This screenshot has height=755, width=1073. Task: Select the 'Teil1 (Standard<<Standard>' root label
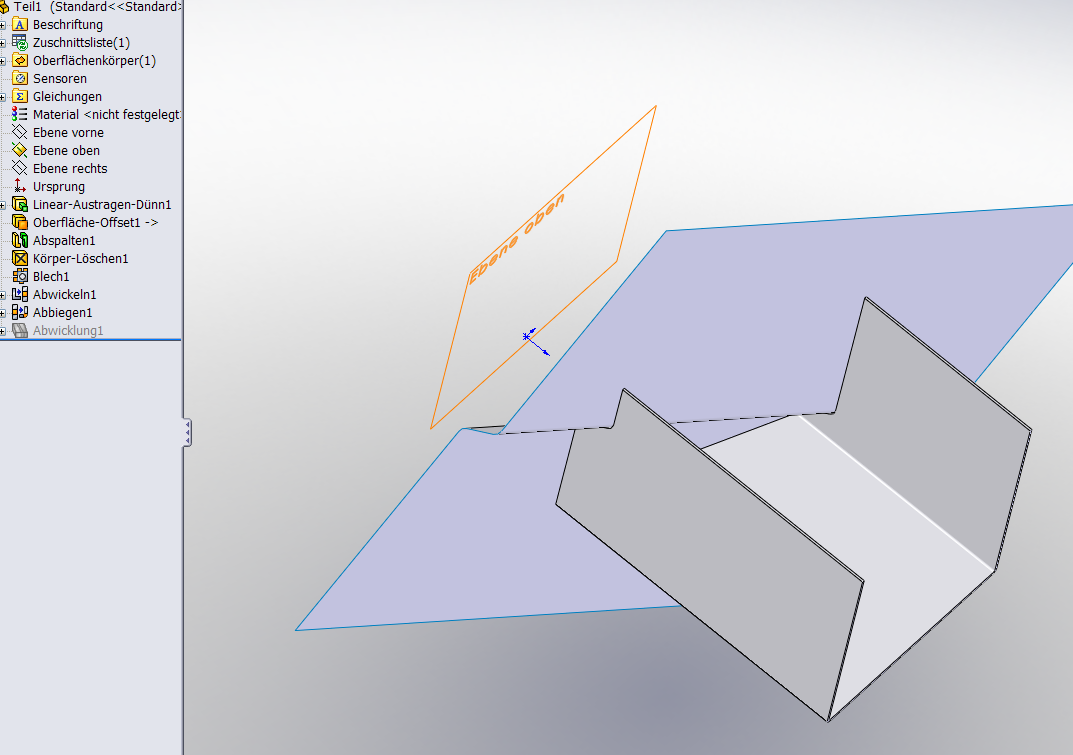tap(97, 7)
